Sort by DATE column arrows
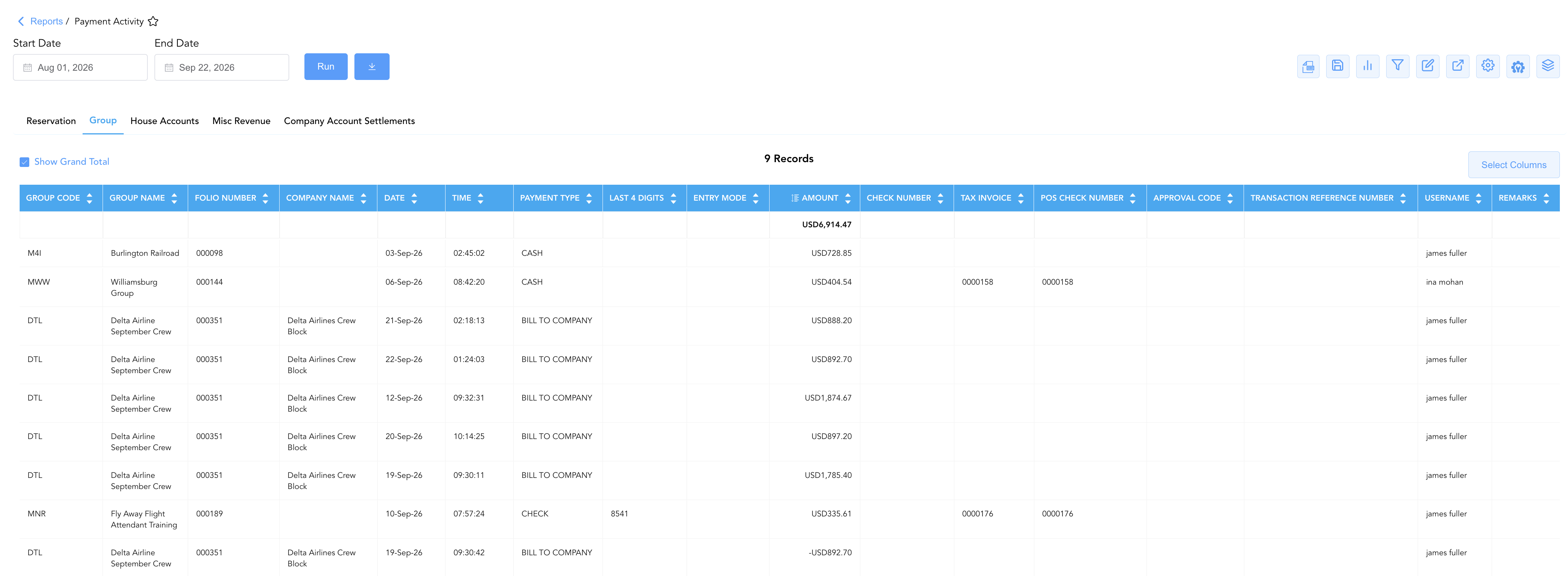 414,198
